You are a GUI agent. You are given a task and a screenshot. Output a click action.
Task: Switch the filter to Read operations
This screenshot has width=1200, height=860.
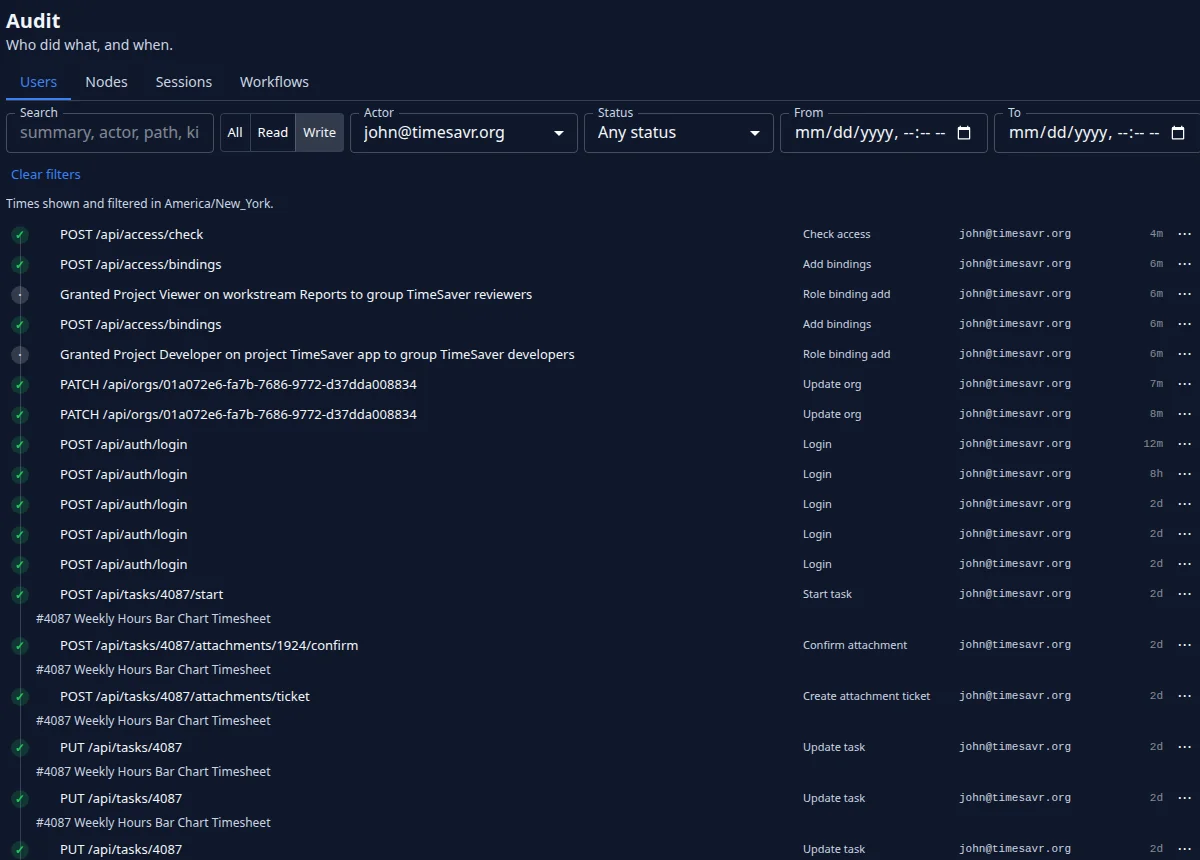click(x=273, y=133)
